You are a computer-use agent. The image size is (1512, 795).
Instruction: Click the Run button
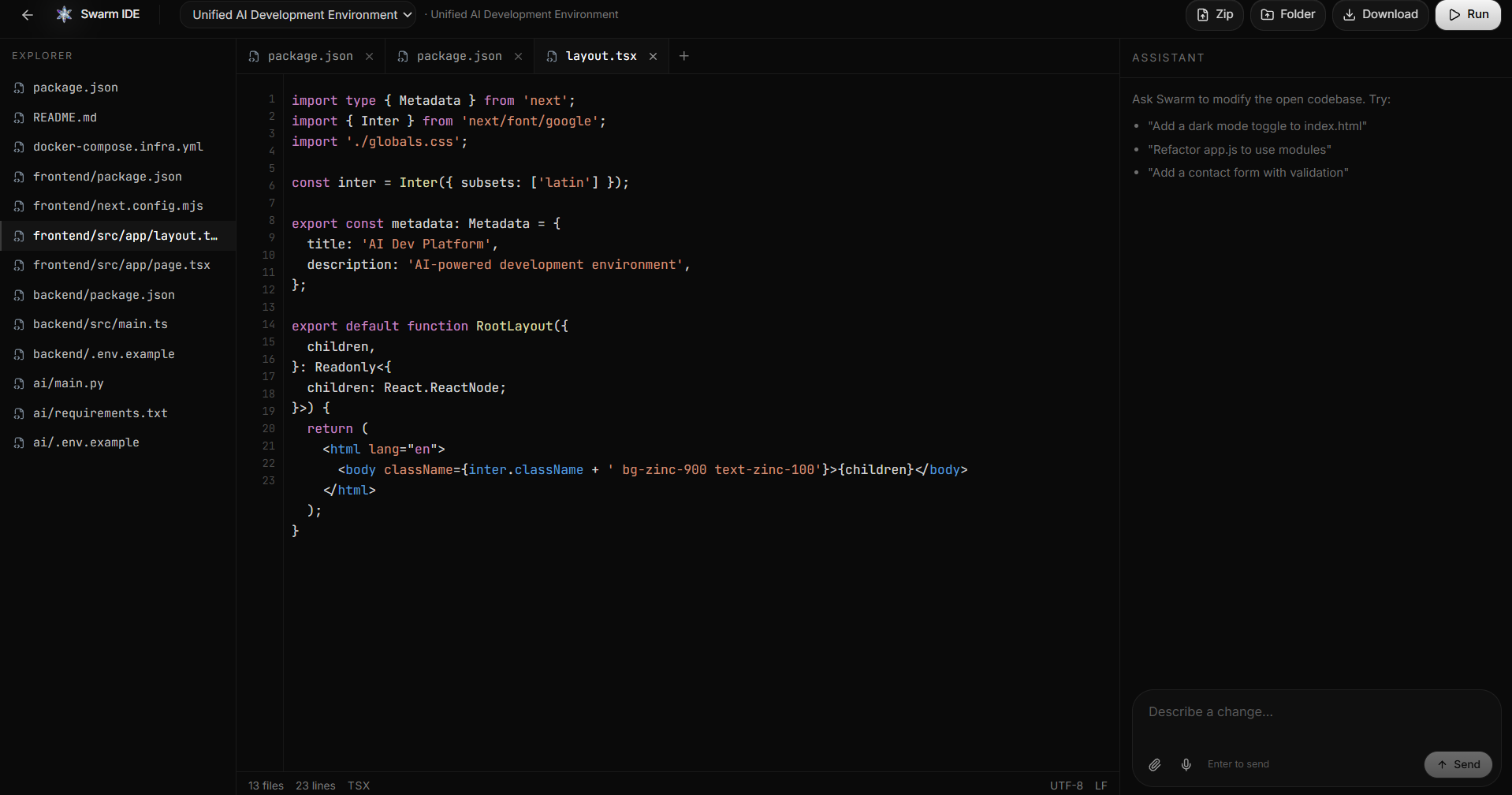coord(1468,15)
